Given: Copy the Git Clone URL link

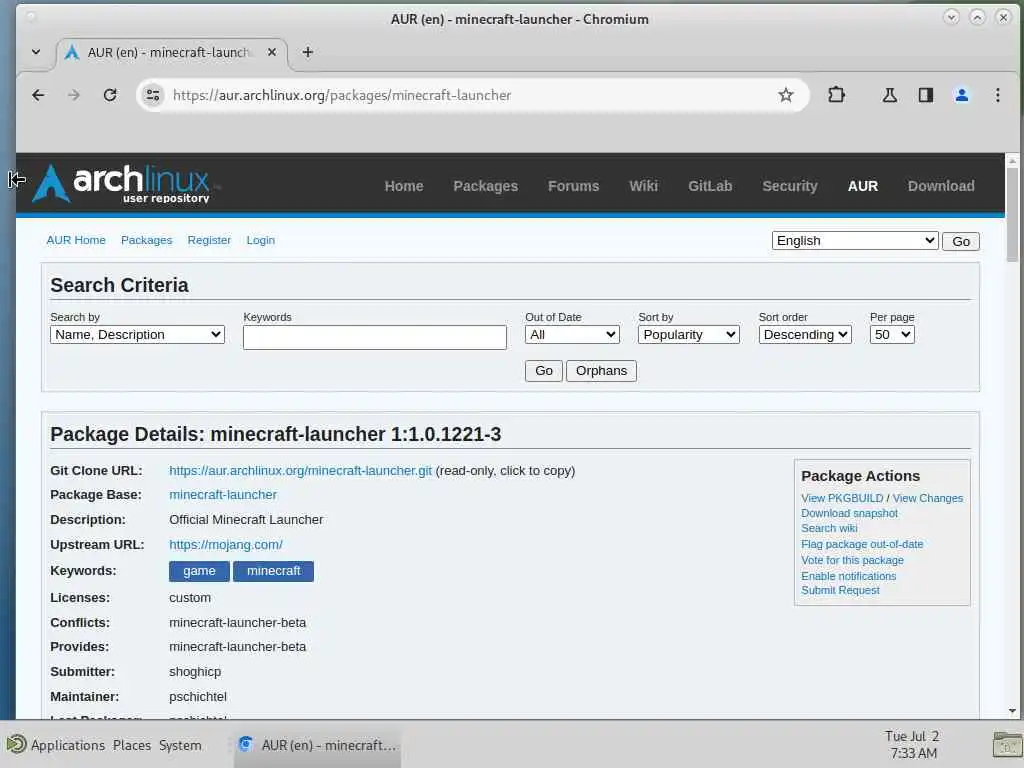Looking at the screenshot, I should point(300,471).
